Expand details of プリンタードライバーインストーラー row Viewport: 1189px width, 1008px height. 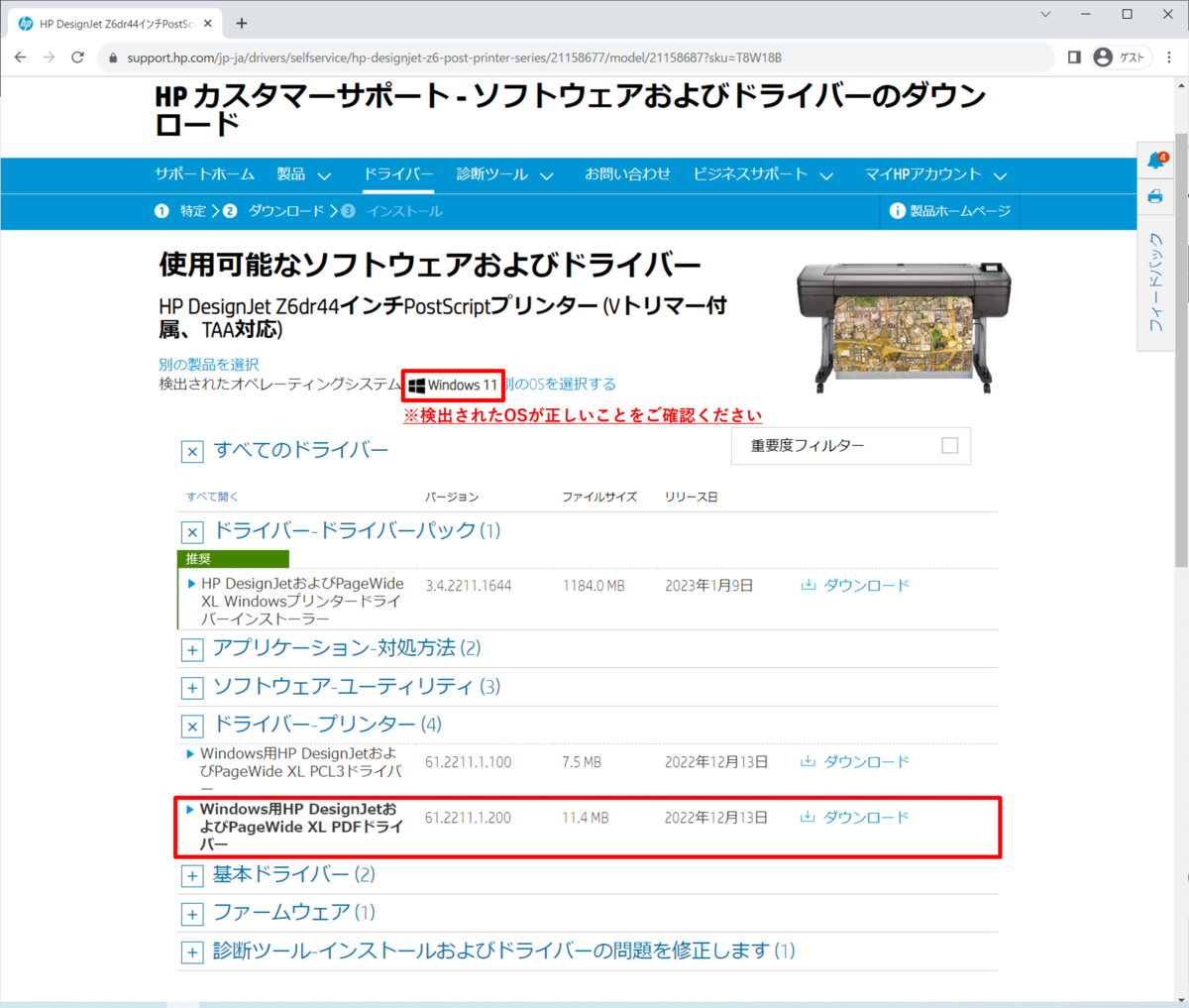click(x=191, y=584)
